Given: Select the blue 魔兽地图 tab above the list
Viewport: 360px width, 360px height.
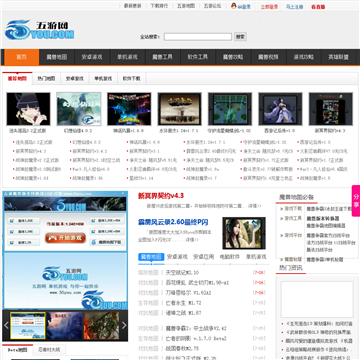Looking at the screenshot, I should click(x=151, y=257).
